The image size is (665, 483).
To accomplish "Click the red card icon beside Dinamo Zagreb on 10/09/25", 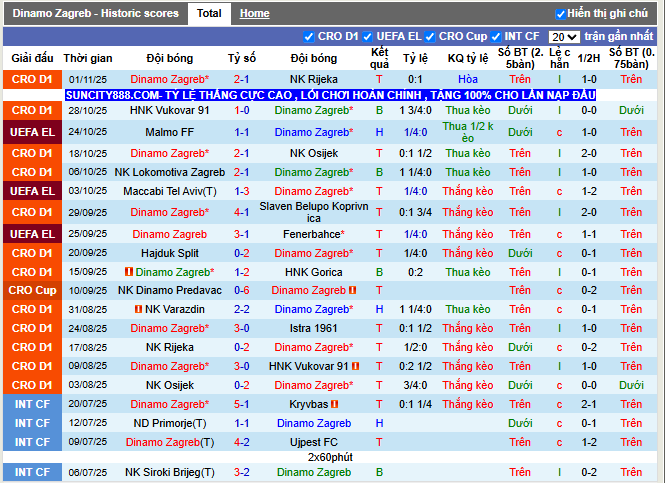I will [352, 290].
